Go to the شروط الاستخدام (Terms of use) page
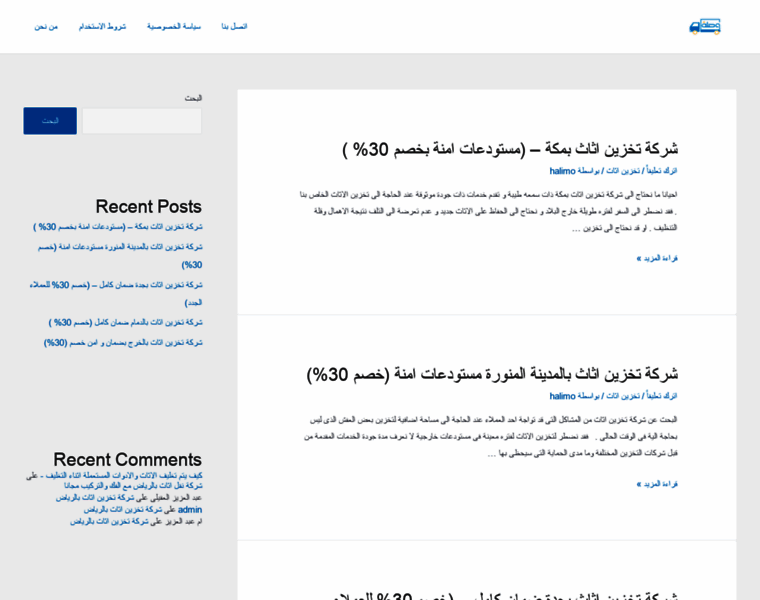760x600 pixels. click(103, 26)
